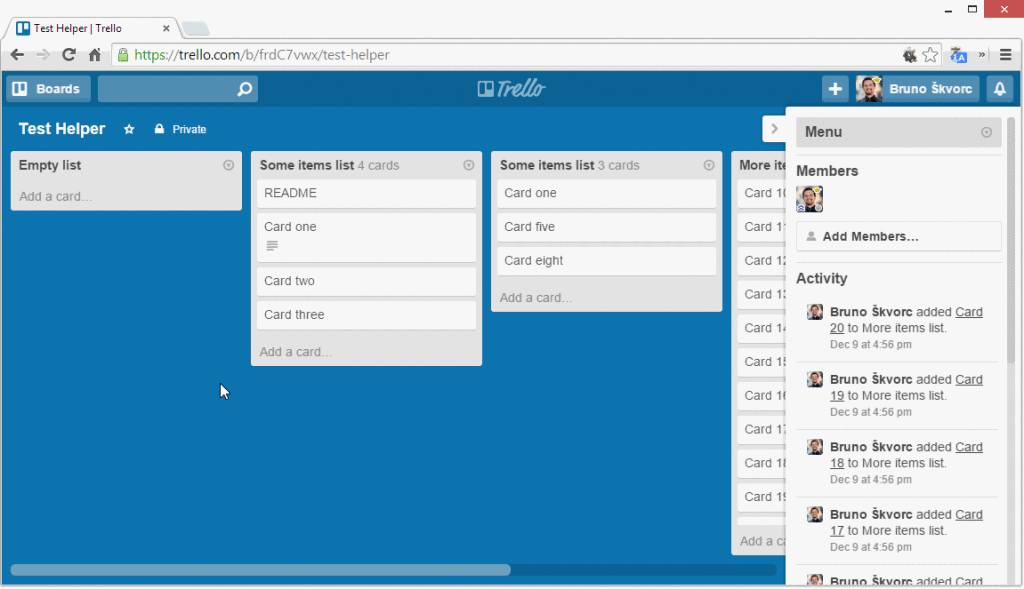The width and height of the screenshot is (1024, 589).
Task: Open notifications via the bell icon
Action: (1000, 89)
